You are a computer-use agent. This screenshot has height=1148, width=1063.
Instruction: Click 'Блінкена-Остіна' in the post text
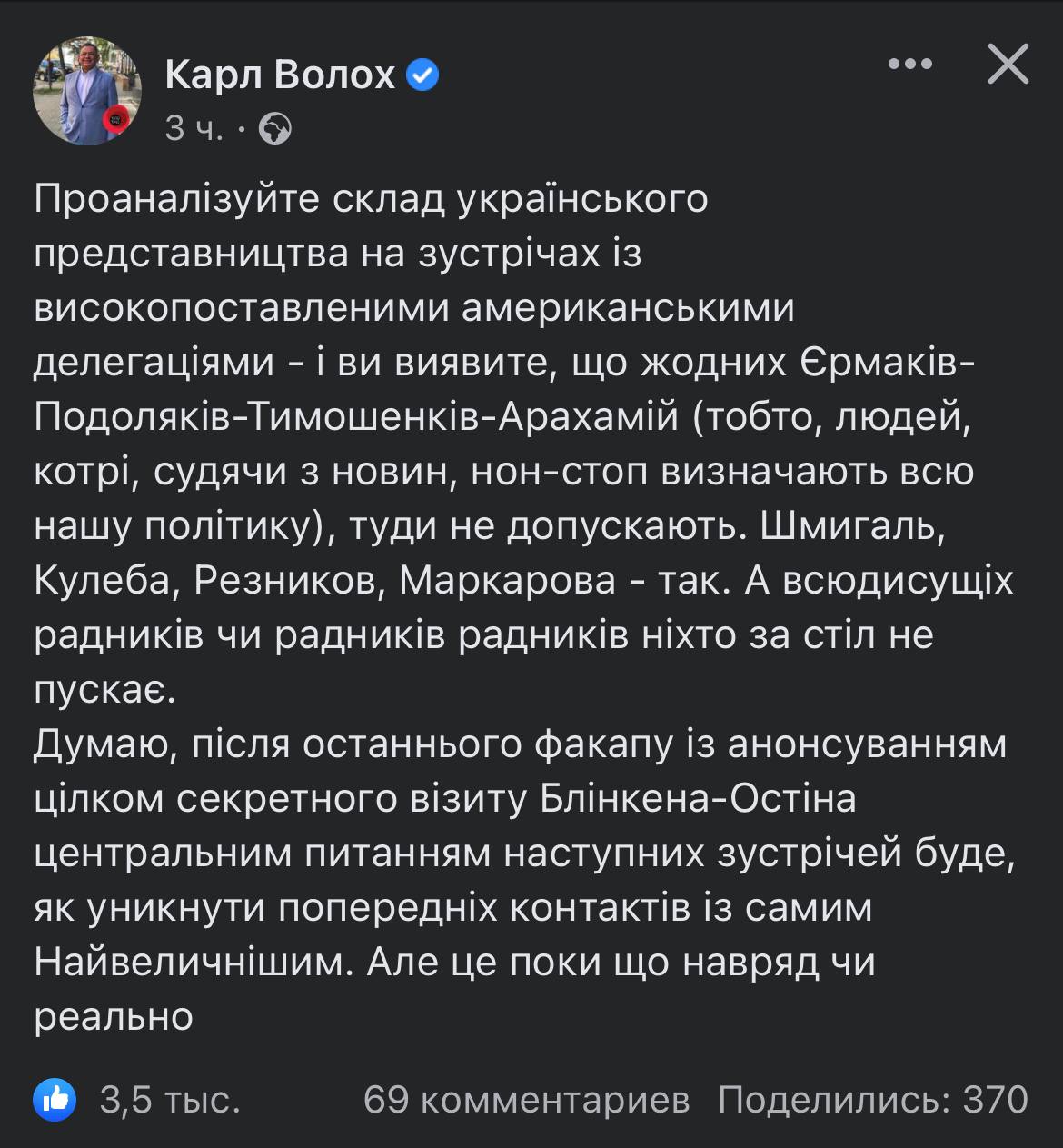coord(698,799)
